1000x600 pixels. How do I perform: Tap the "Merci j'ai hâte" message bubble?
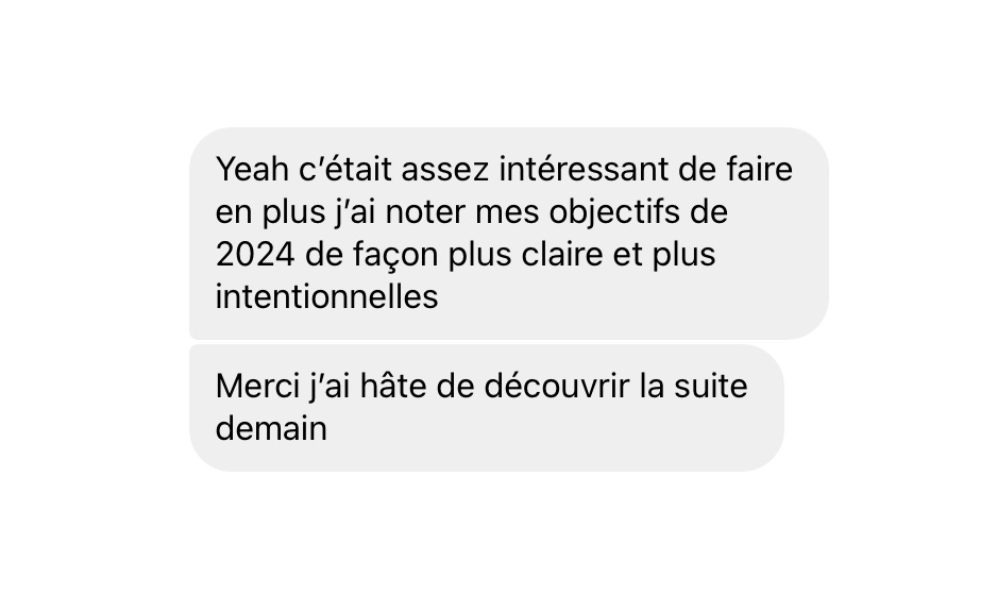[487, 408]
